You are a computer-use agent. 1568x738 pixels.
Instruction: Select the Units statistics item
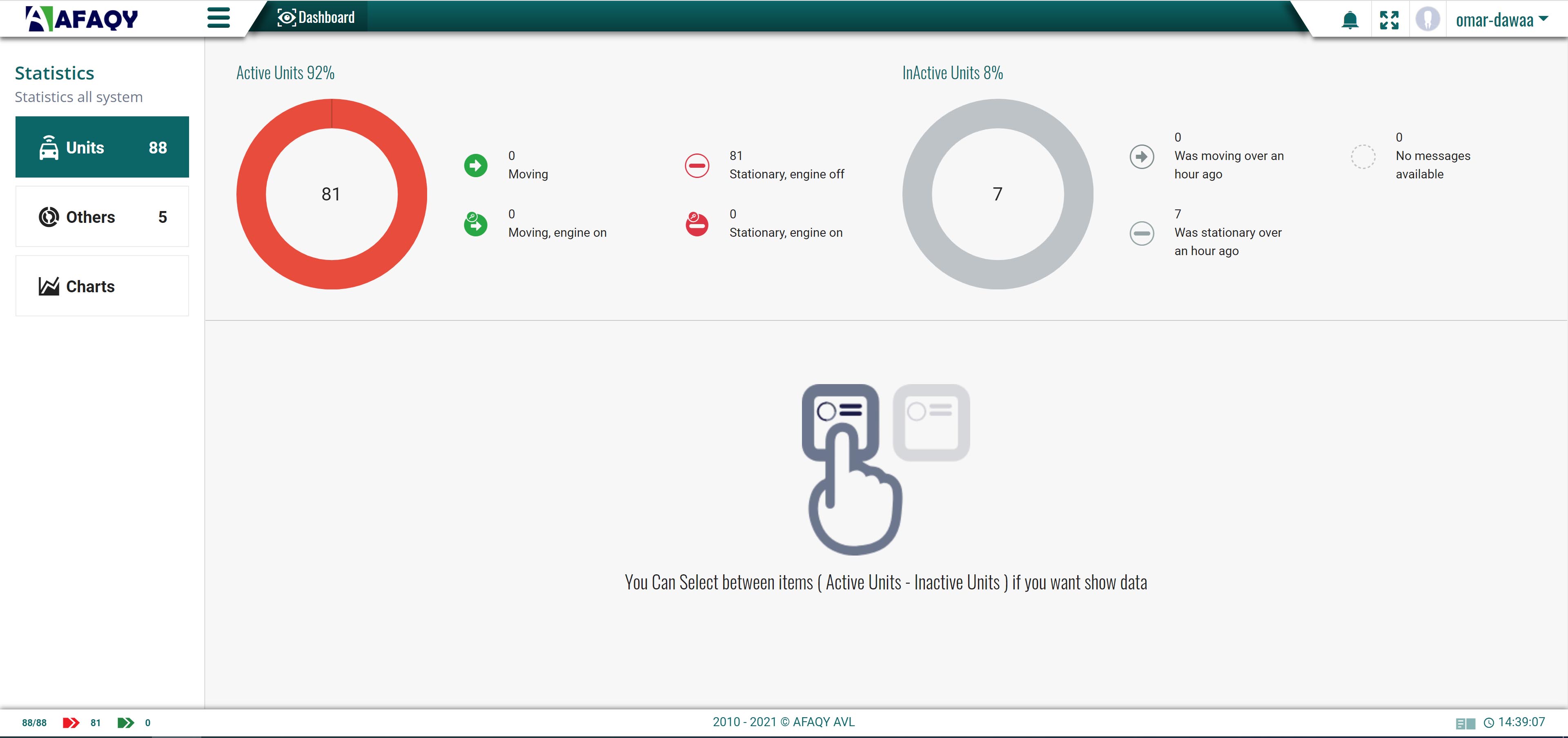(x=102, y=147)
